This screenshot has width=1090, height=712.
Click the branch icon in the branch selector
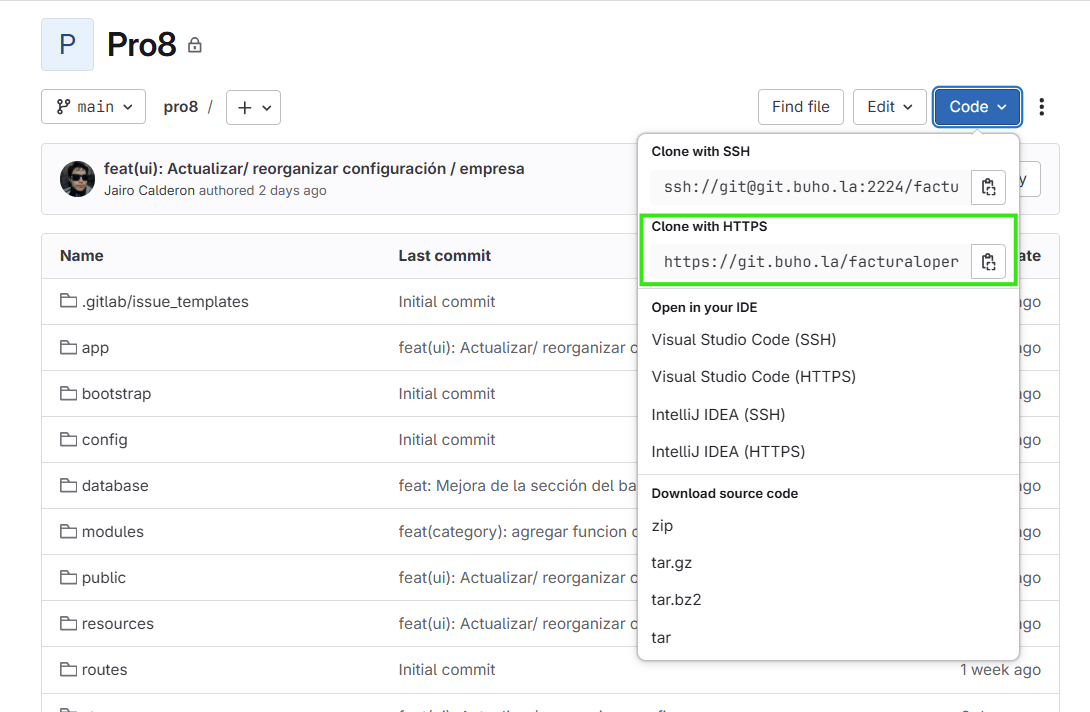click(66, 106)
